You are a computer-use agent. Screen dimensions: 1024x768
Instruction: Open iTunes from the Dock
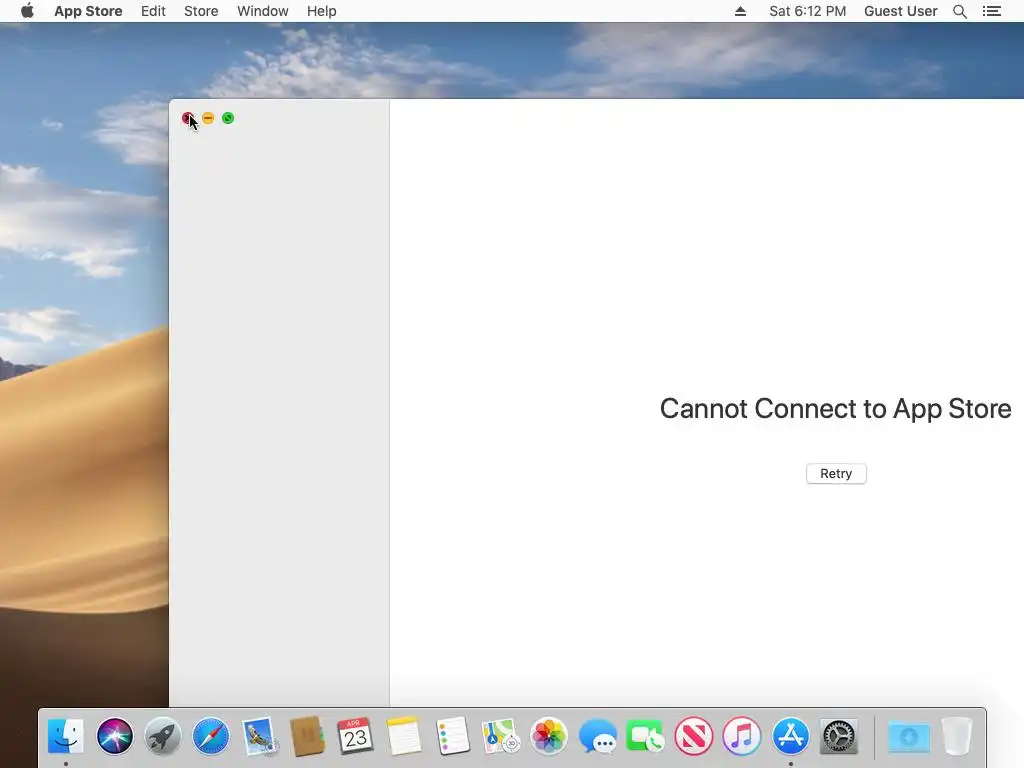point(742,736)
